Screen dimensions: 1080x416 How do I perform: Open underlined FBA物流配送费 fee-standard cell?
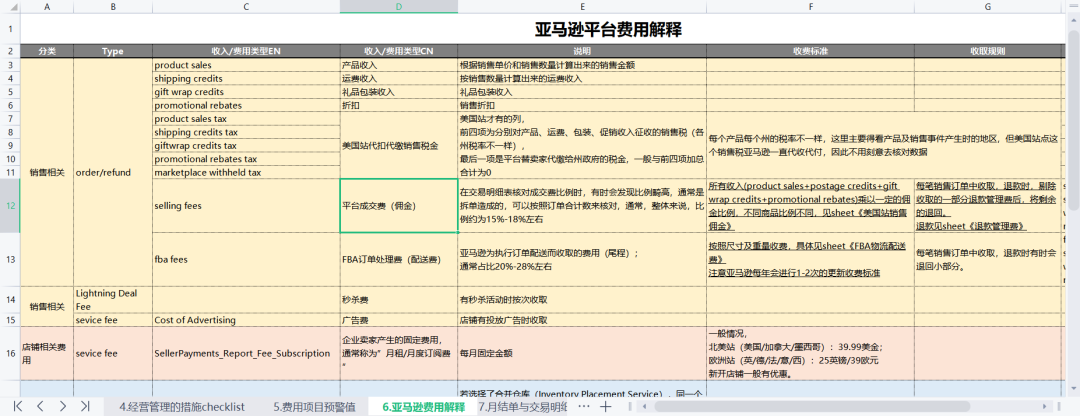tap(811, 260)
